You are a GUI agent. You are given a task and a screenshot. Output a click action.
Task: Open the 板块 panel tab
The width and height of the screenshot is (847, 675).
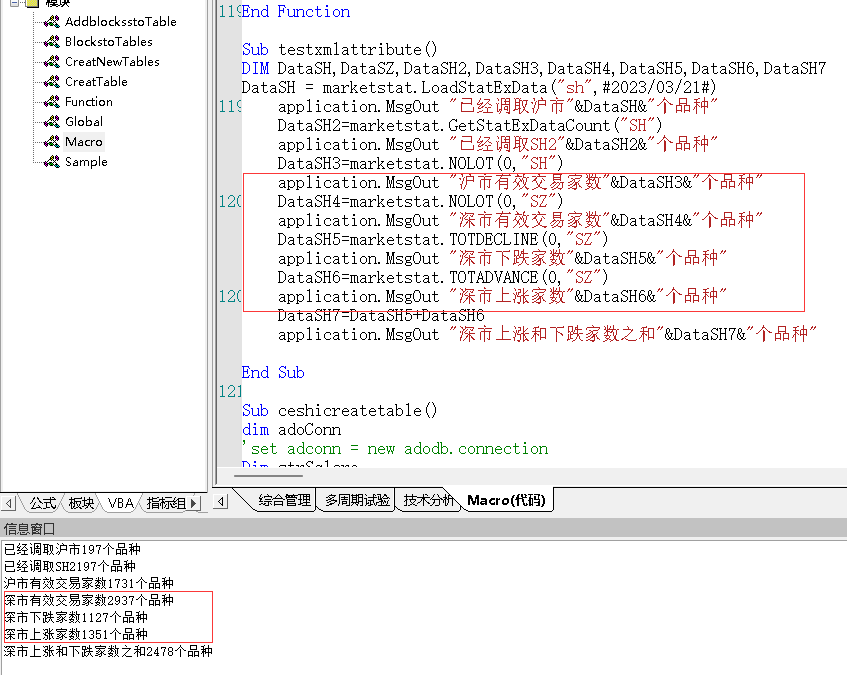[x=82, y=503]
